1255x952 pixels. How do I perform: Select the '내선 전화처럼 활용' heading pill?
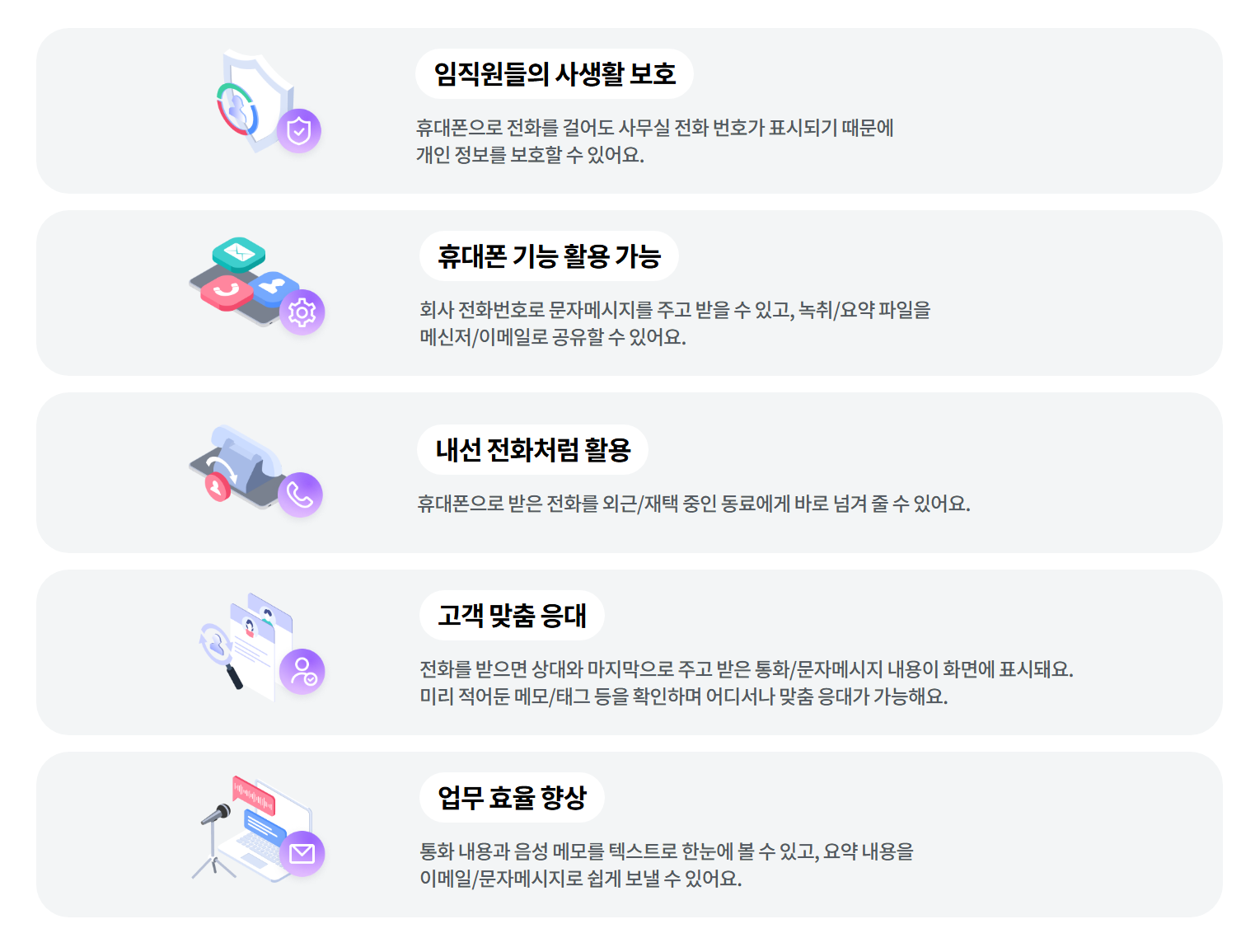(533, 450)
